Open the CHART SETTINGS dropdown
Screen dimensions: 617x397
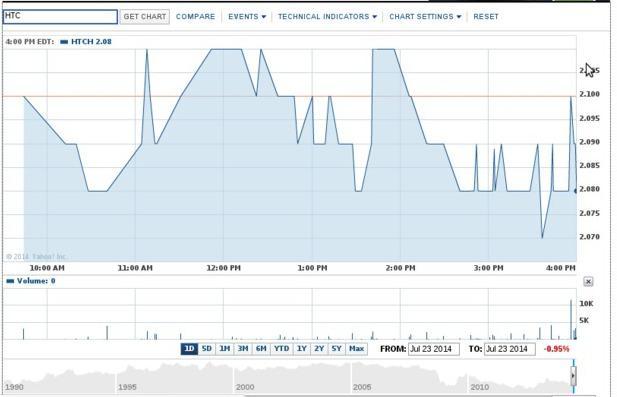[x=425, y=17]
